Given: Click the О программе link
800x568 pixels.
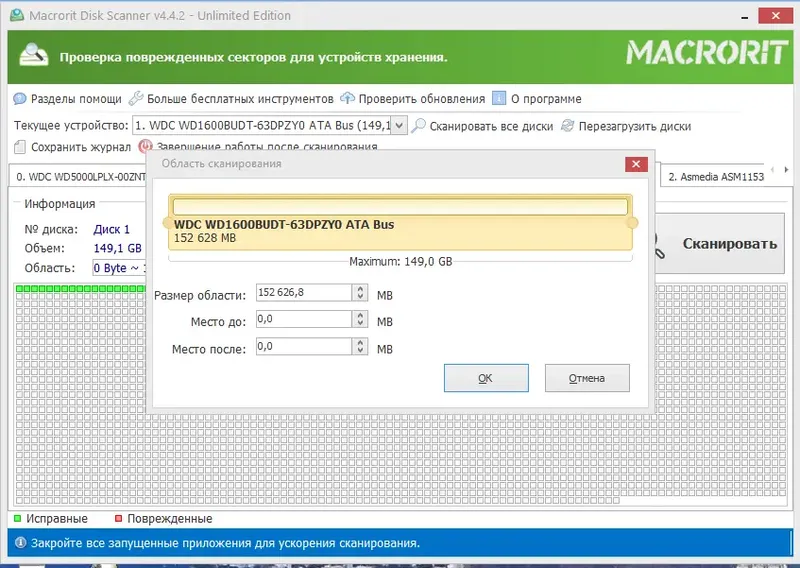Looking at the screenshot, I should (546, 98).
